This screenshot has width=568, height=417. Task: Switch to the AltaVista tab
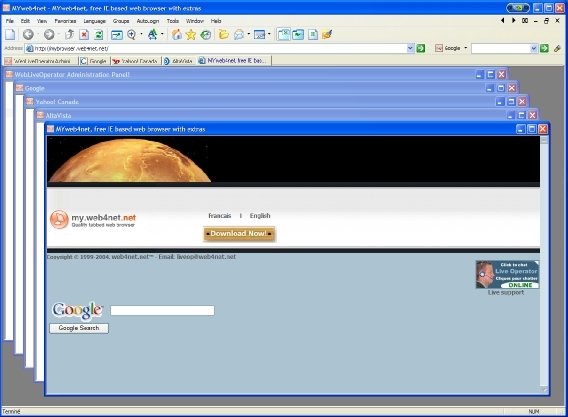pyautogui.click(x=178, y=61)
